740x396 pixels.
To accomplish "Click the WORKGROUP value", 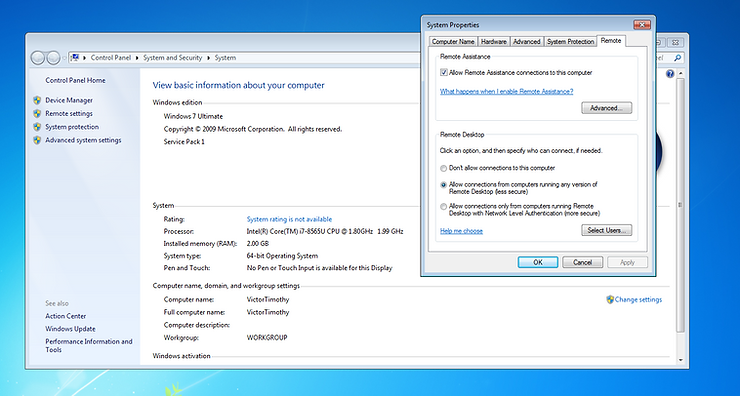I will pyautogui.click(x=267, y=337).
